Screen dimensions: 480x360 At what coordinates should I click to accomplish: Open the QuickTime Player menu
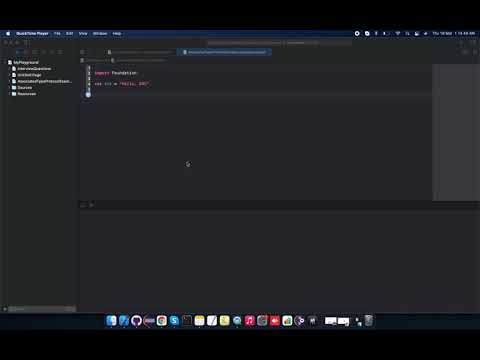coord(32,34)
